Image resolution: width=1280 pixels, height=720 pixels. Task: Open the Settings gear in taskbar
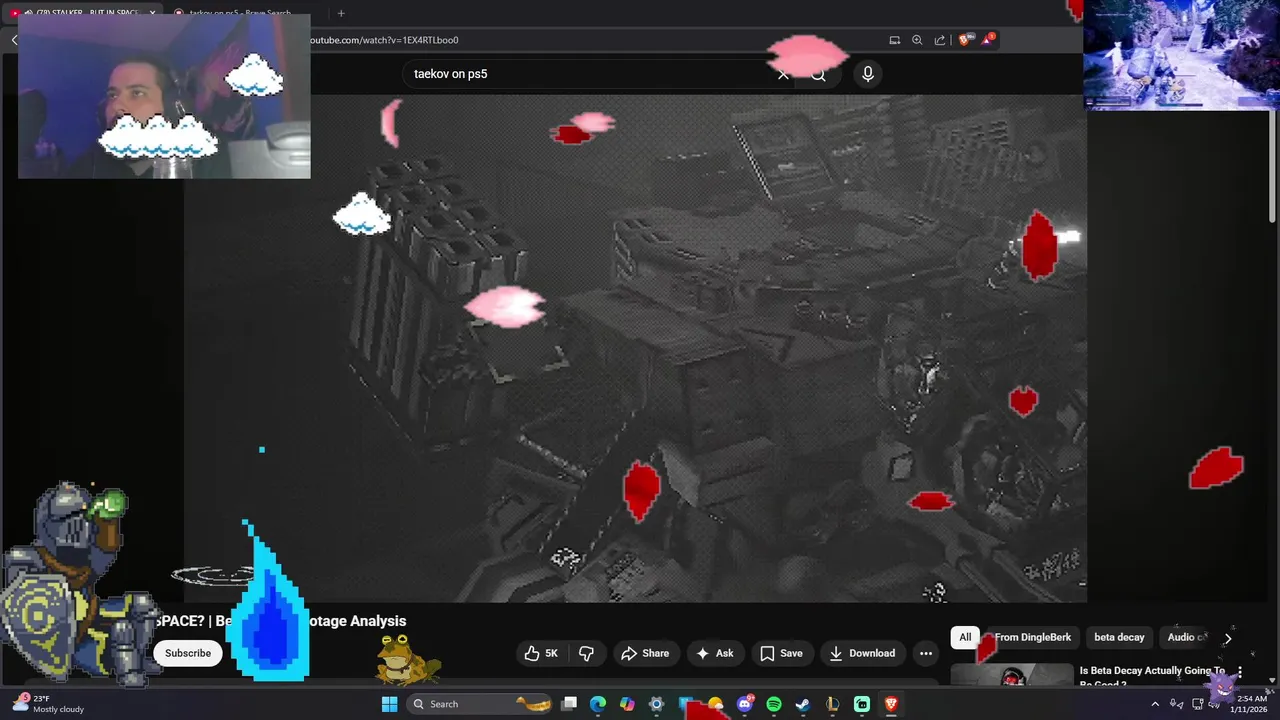click(656, 704)
